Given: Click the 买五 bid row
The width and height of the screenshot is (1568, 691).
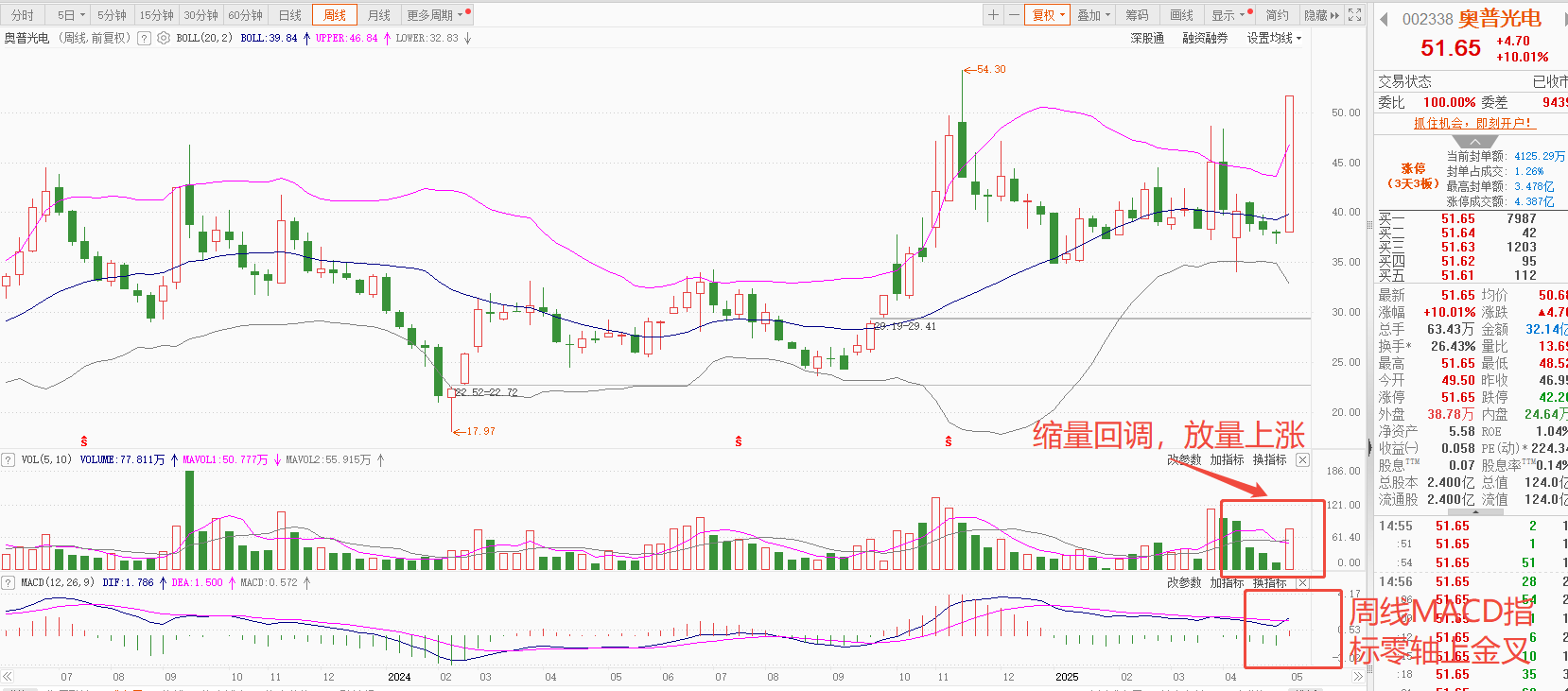Looking at the screenshot, I should (x=1471, y=275).
